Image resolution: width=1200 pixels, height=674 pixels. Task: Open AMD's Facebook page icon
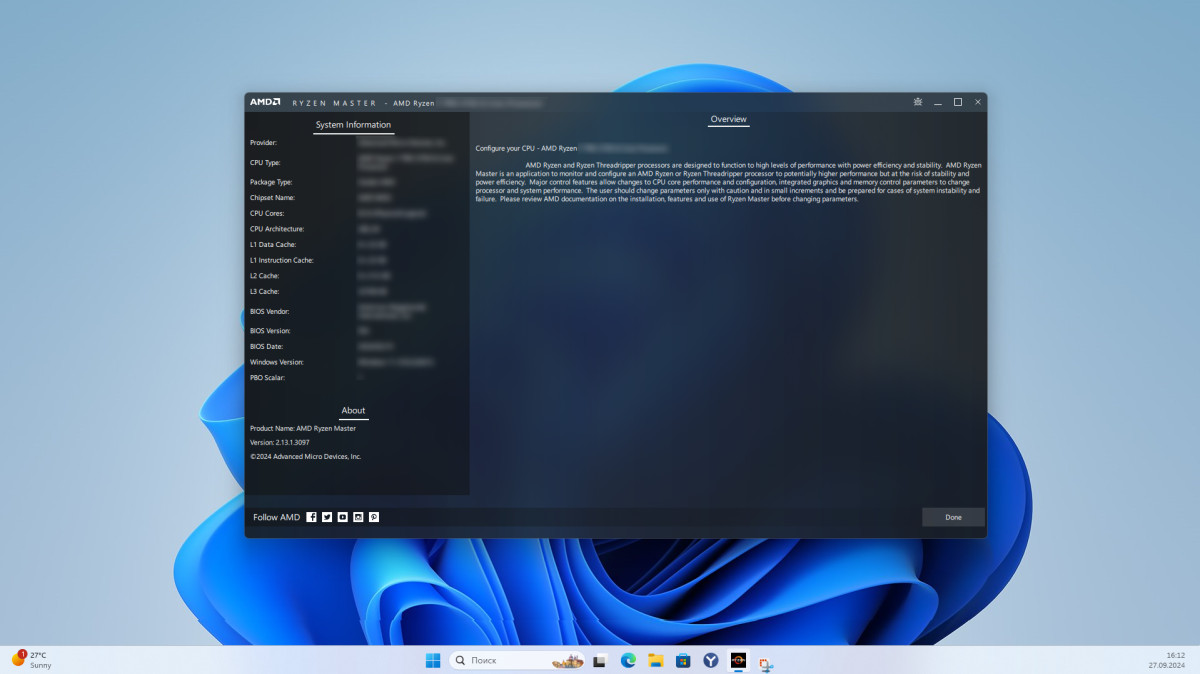coord(311,517)
